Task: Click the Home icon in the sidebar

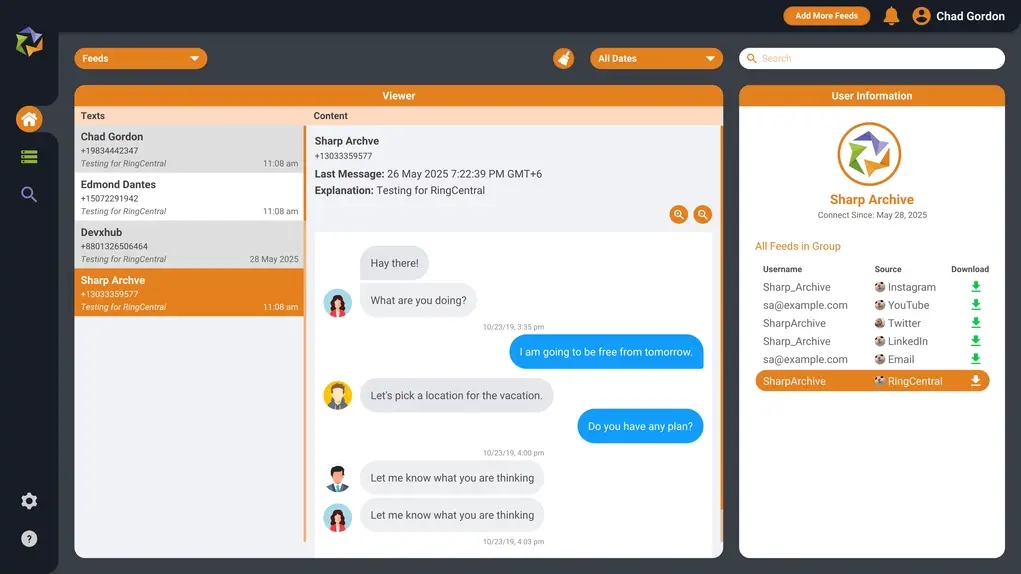Action: point(29,120)
